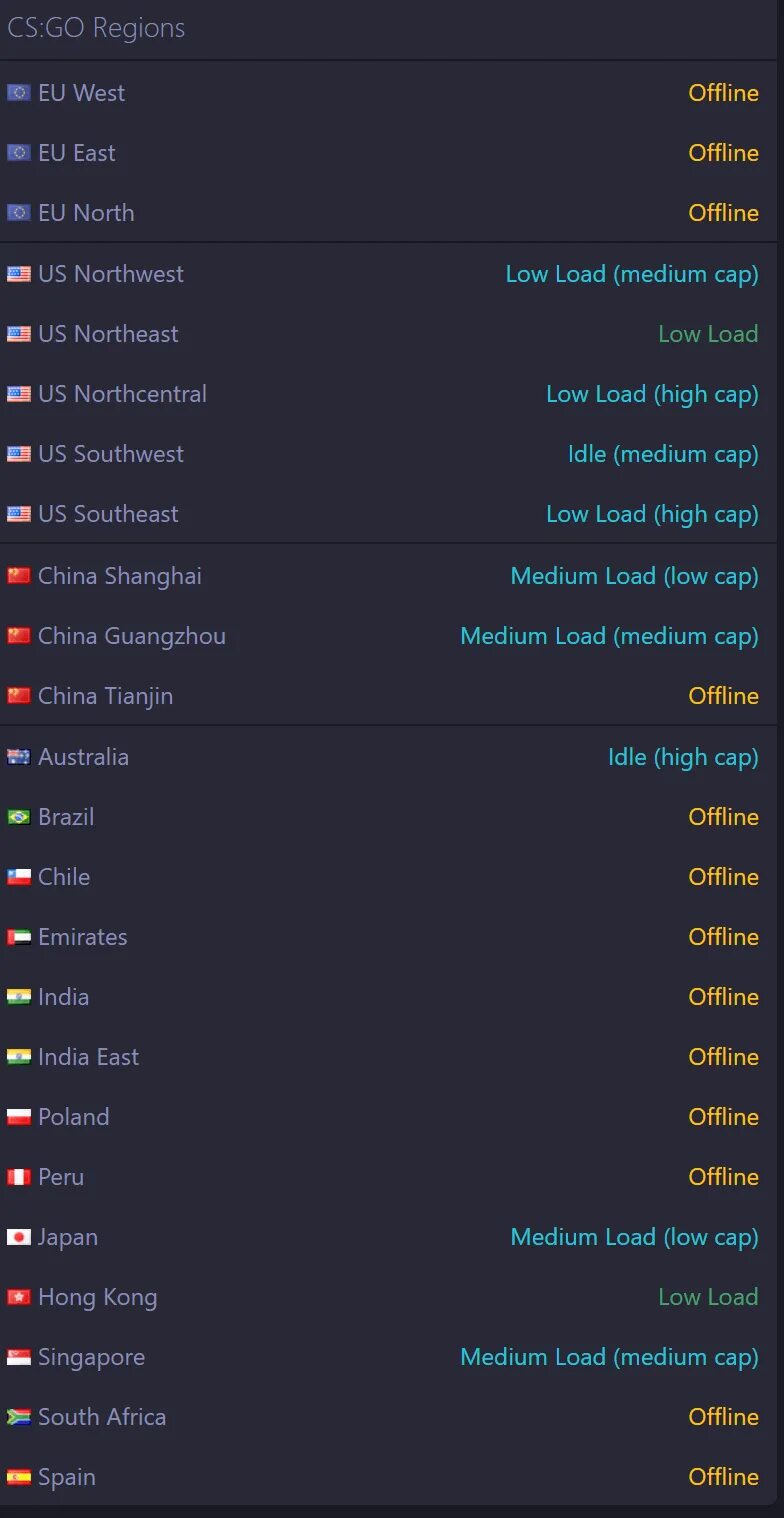The image size is (784, 1518).
Task: Click the Singapore flag icon
Action: pos(18,1357)
